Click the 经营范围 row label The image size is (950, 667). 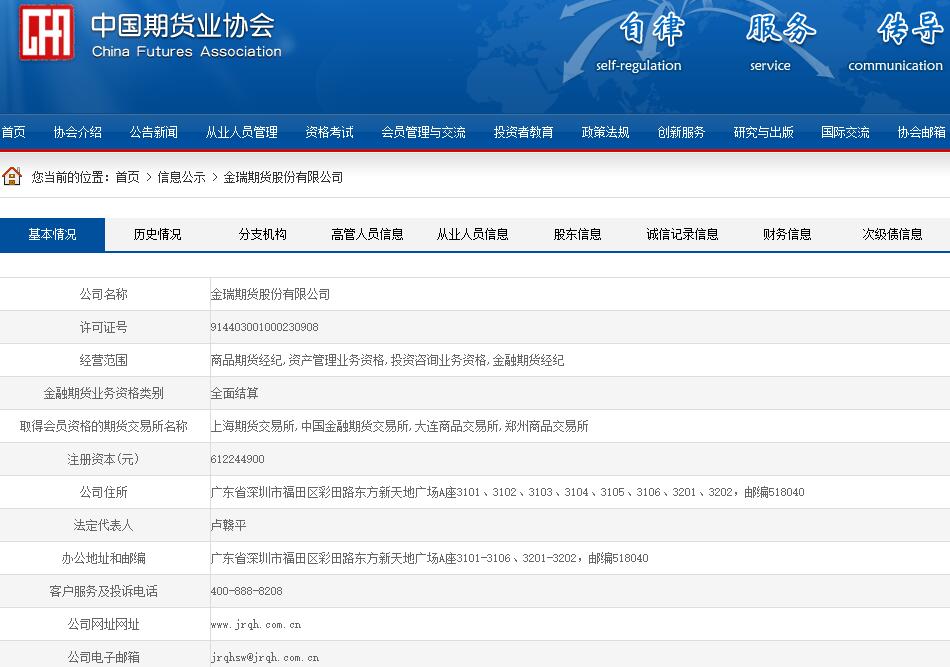(x=104, y=360)
